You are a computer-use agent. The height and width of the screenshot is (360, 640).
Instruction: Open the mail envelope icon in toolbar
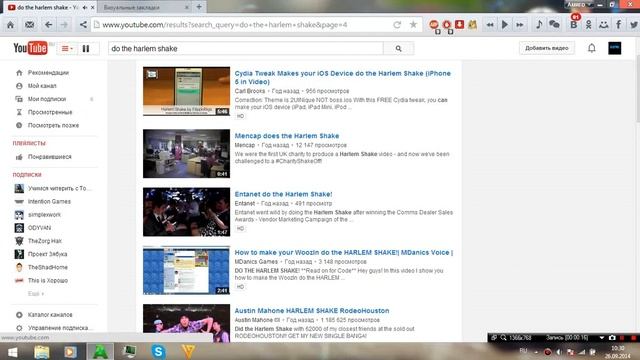pos(29,25)
